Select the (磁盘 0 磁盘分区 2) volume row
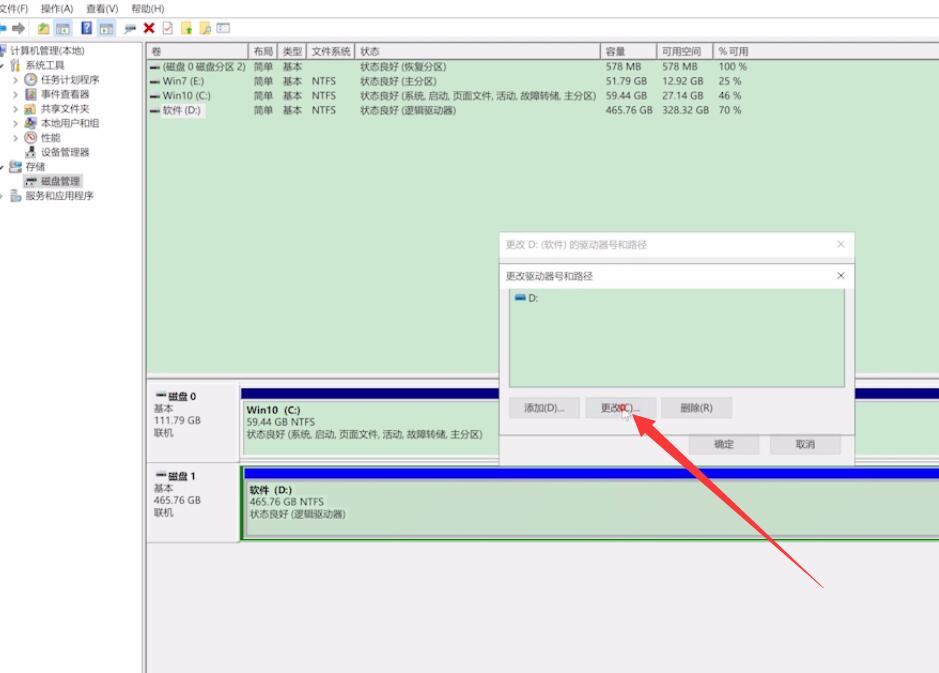939x673 pixels. [x=447, y=66]
